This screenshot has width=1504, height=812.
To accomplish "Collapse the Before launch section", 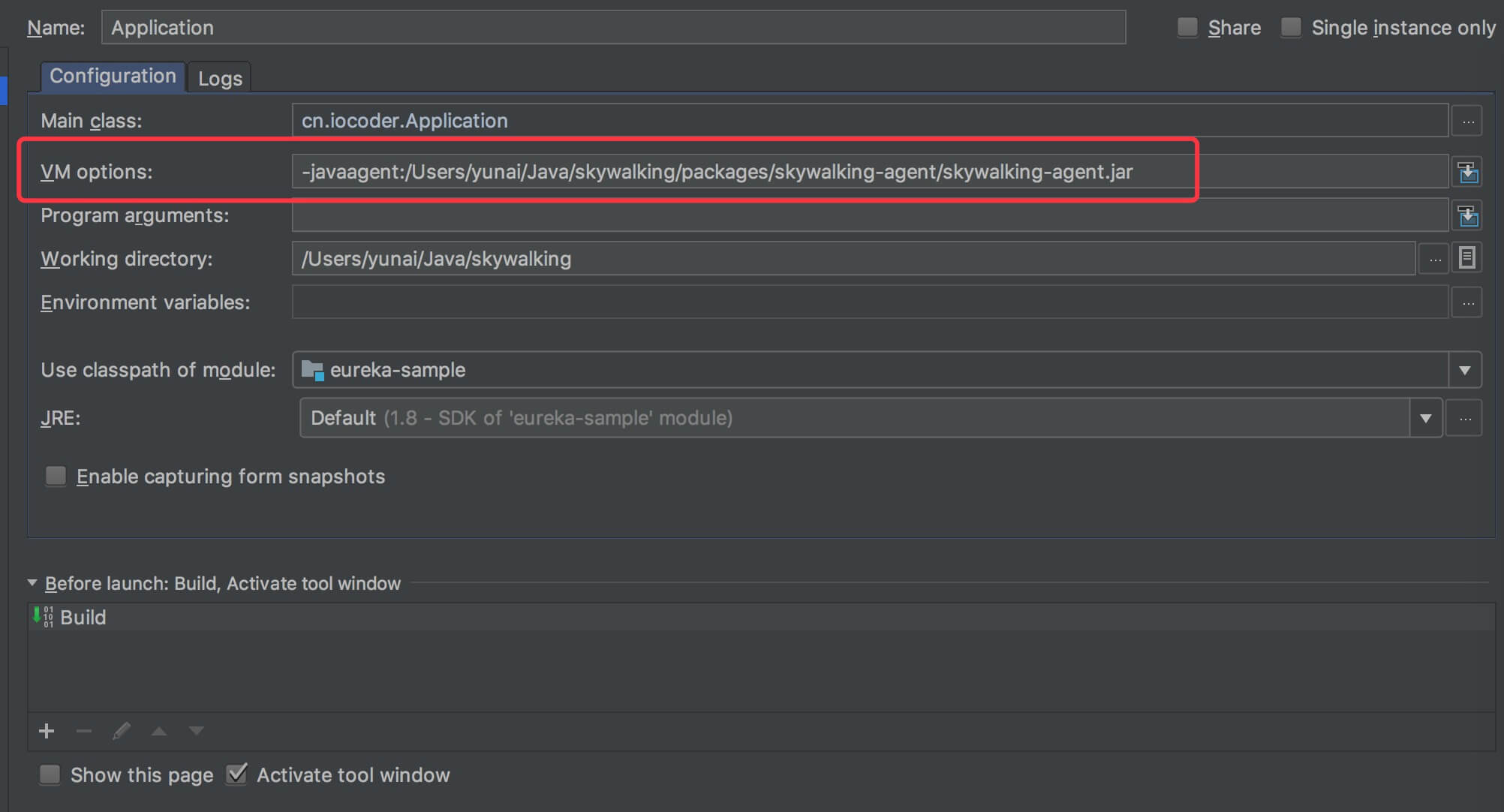I will coord(32,583).
